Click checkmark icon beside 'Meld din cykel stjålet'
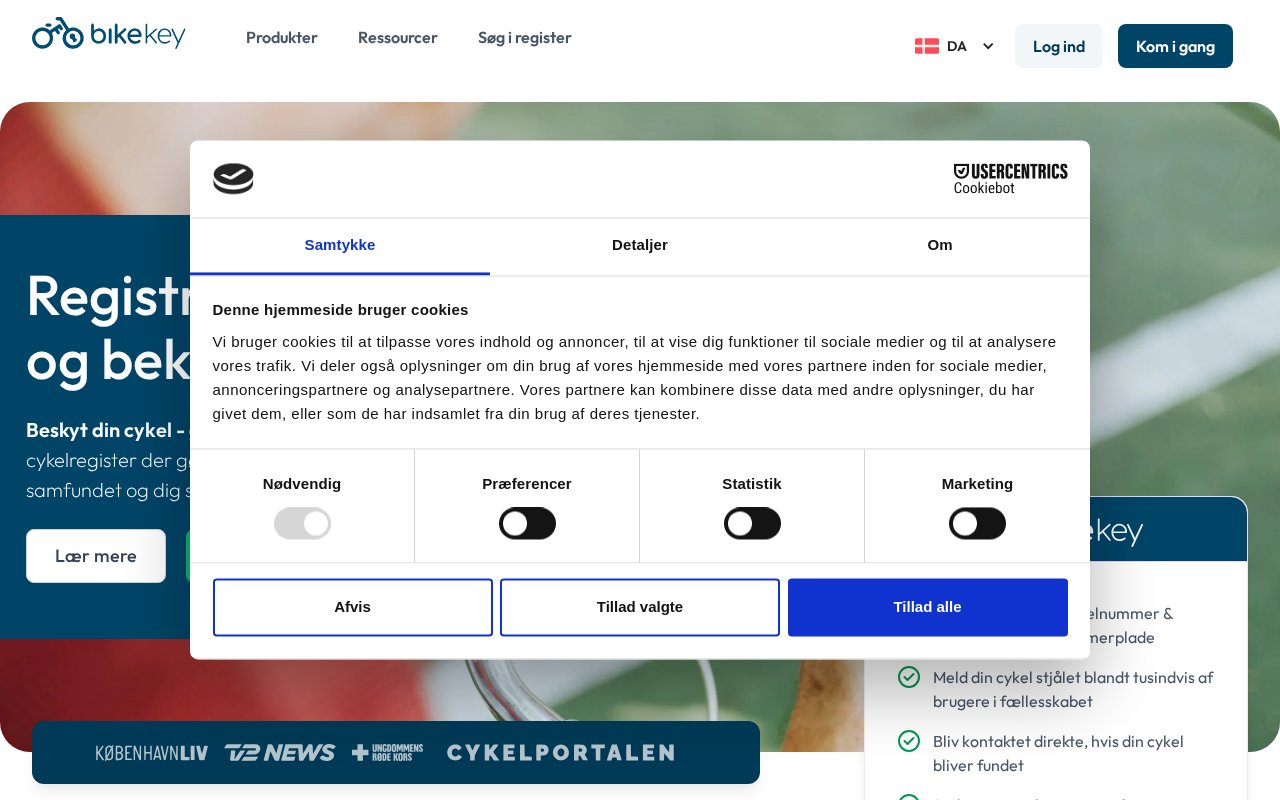Image resolution: width=1280 pixels, height=800 pixels. (909, 677)
